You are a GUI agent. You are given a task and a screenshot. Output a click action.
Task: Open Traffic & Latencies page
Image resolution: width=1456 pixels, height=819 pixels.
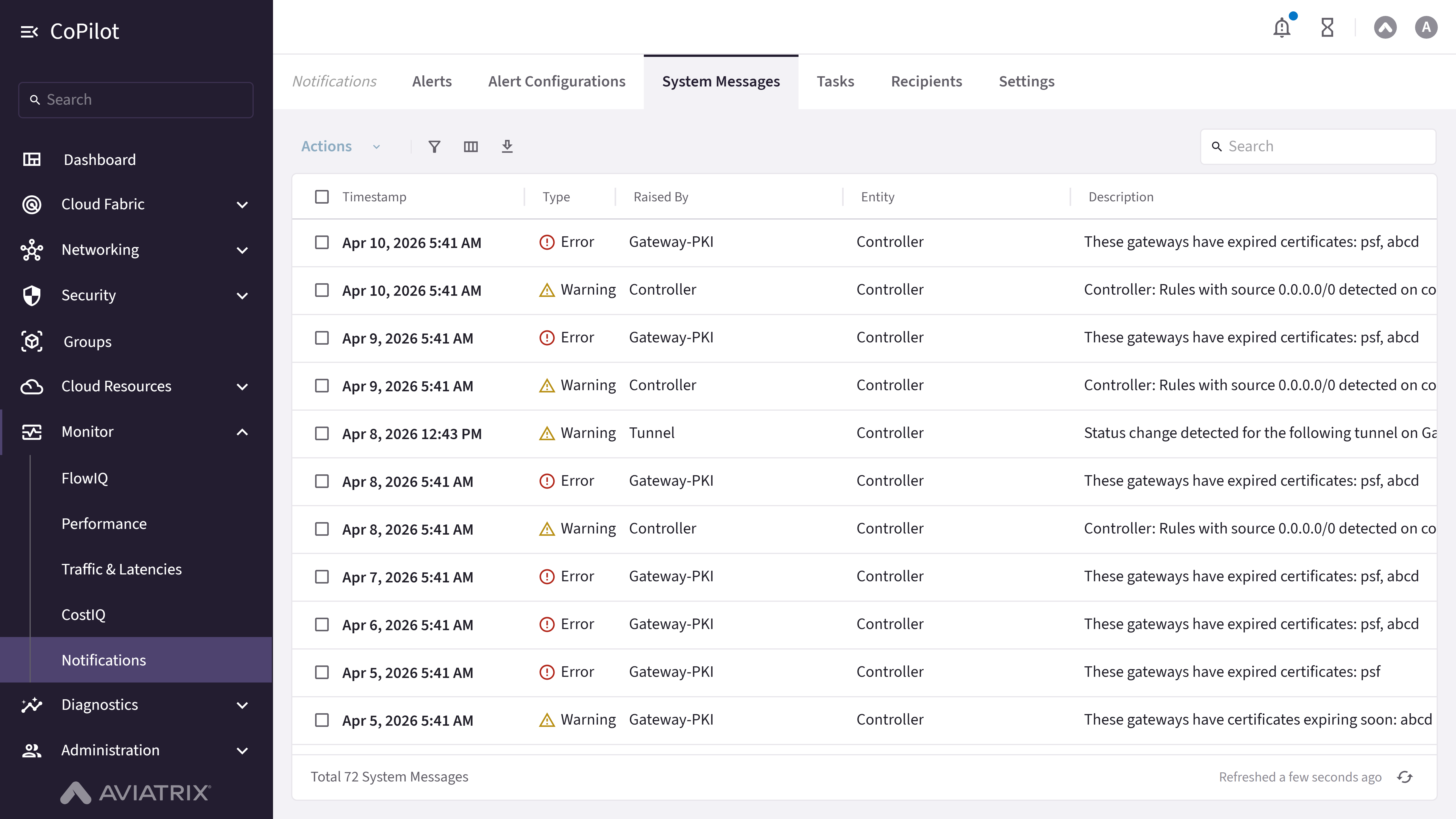click(x=121, y=569)
